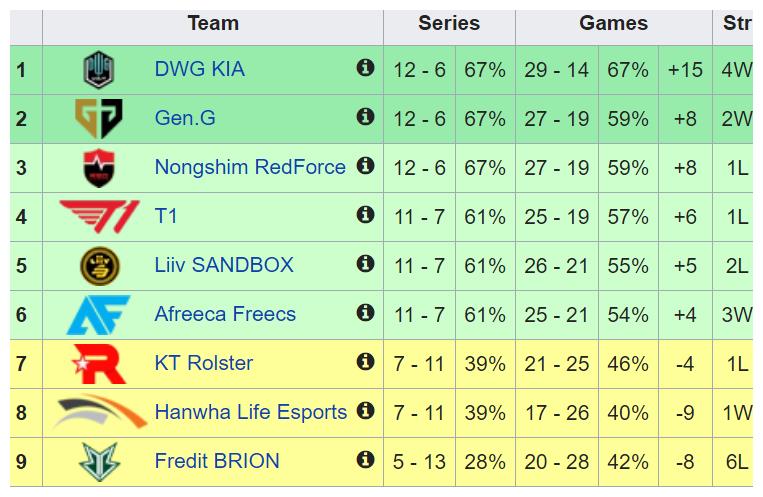Click the Games column header
763x497 pixels.
614,23
